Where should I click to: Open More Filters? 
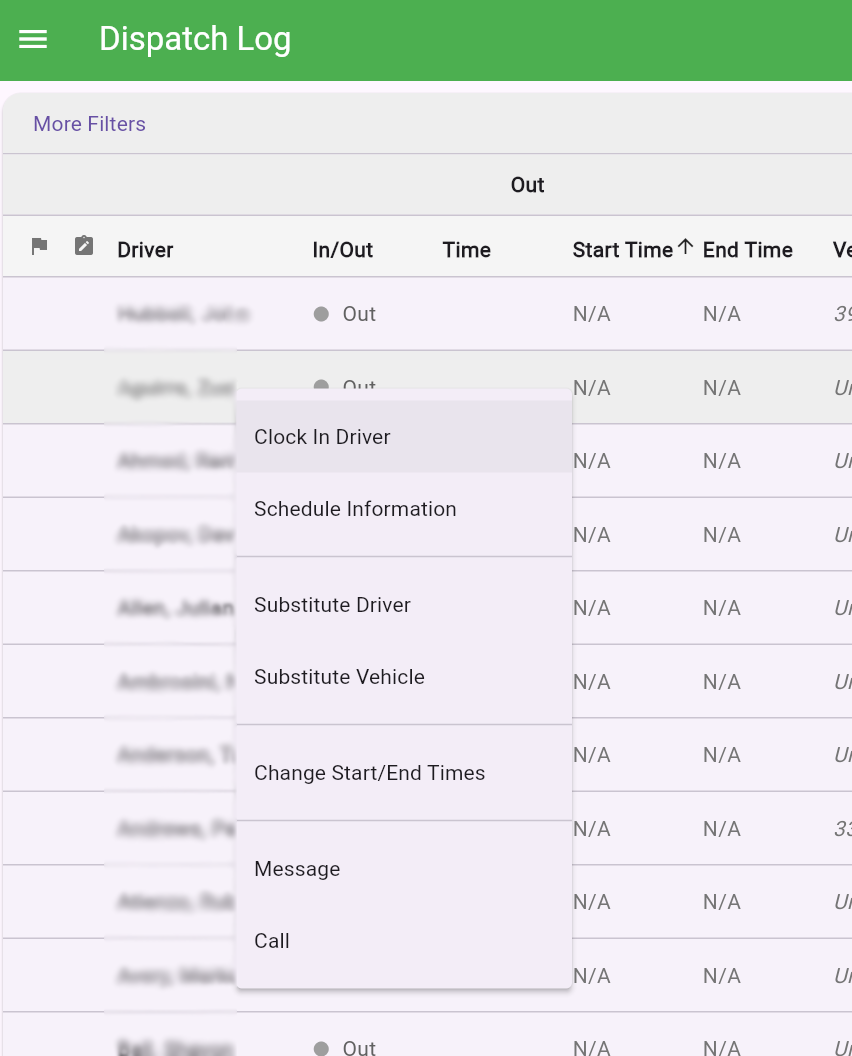[x=89, y=124]
